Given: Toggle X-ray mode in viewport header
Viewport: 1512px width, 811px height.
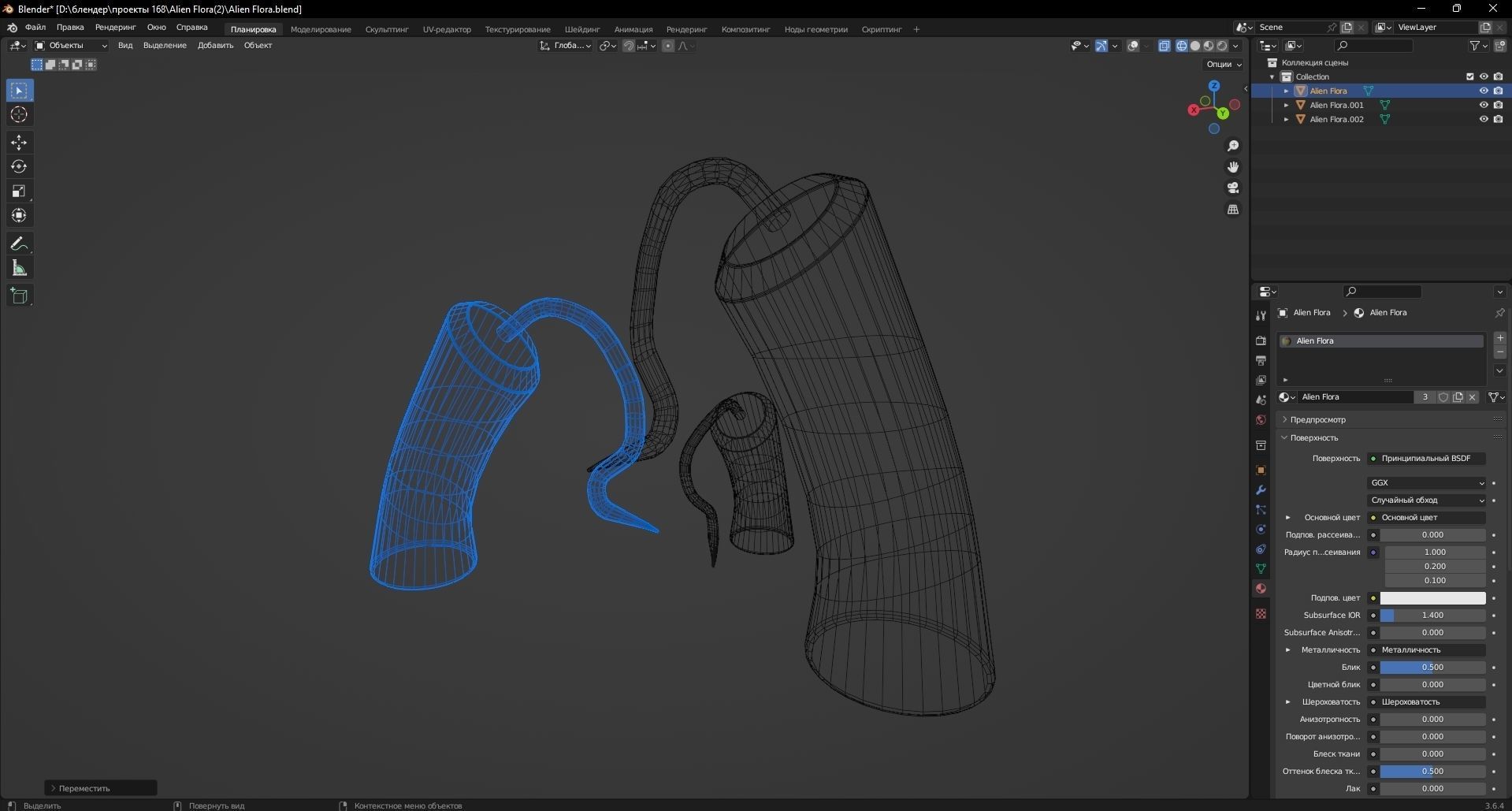Looking at the screenshot, I should click(x=1165, y=46).
